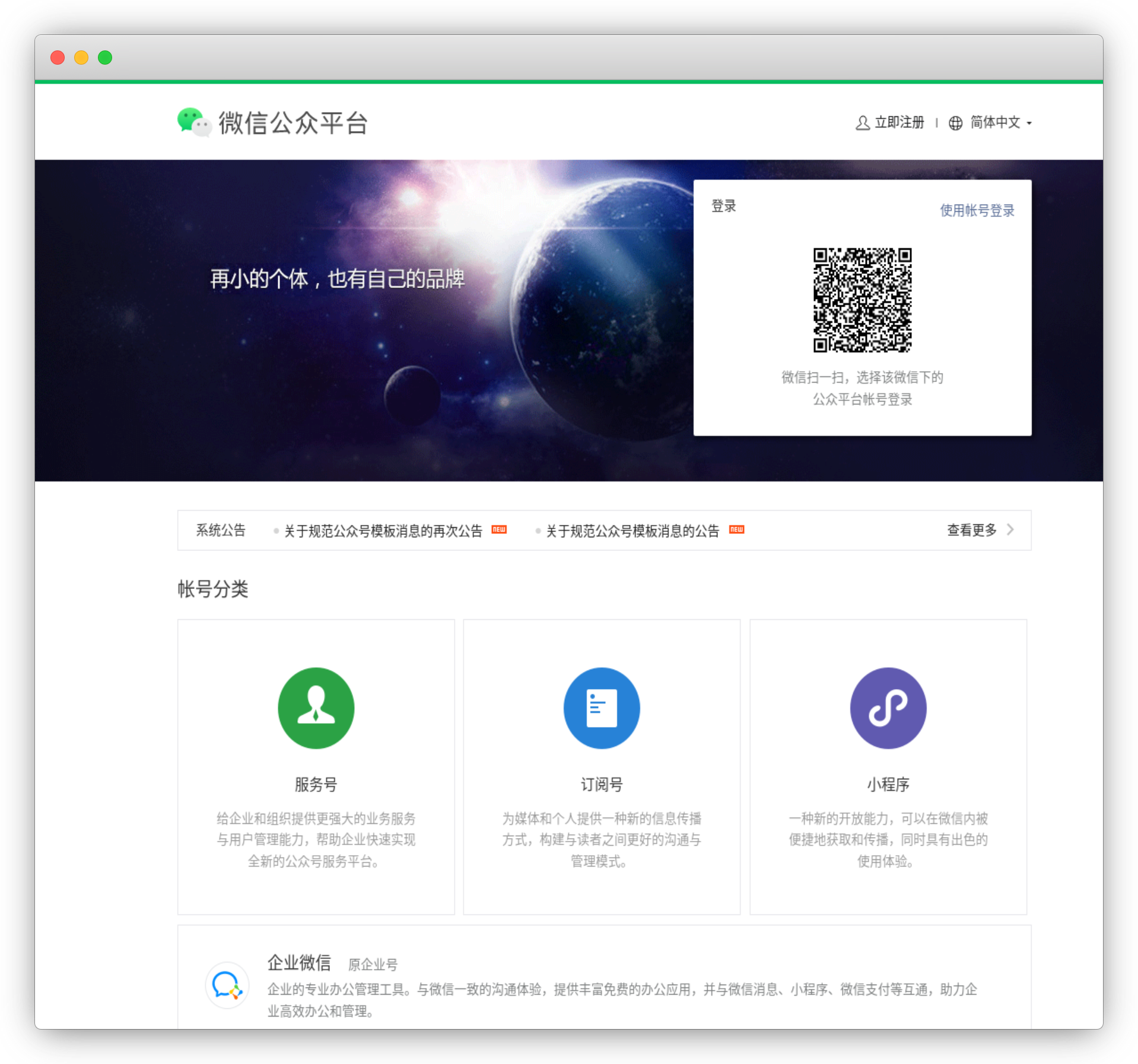Click the 帐号分类 section heading
This screenshot has height=1064, width=1138.
[x=213, y=589]
